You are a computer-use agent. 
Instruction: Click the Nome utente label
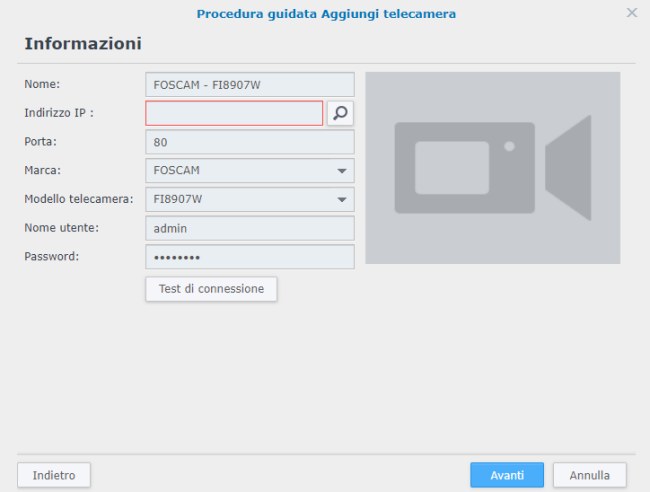61,228
